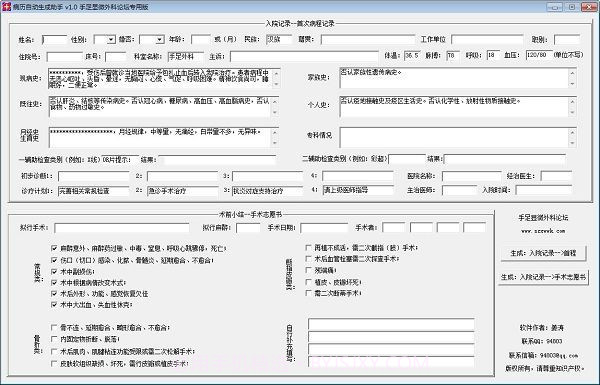This screenshot has height=385, width=600.
Task: Click the first 手术者 input box
Action: (x=393, y=228)
